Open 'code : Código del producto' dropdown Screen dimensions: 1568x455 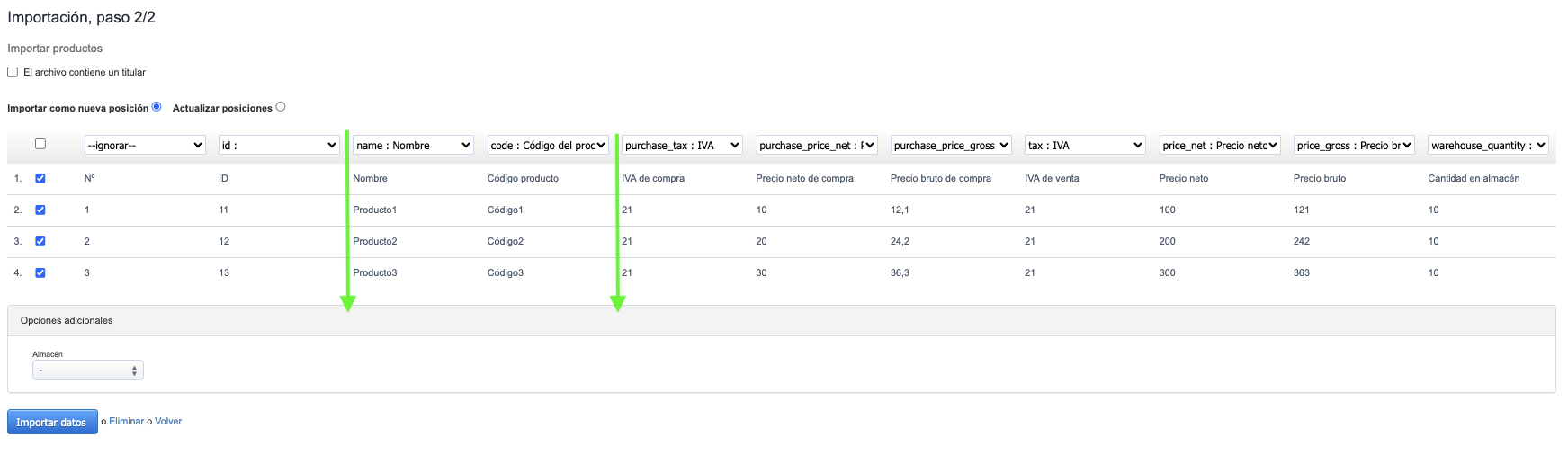coord(548,145)
